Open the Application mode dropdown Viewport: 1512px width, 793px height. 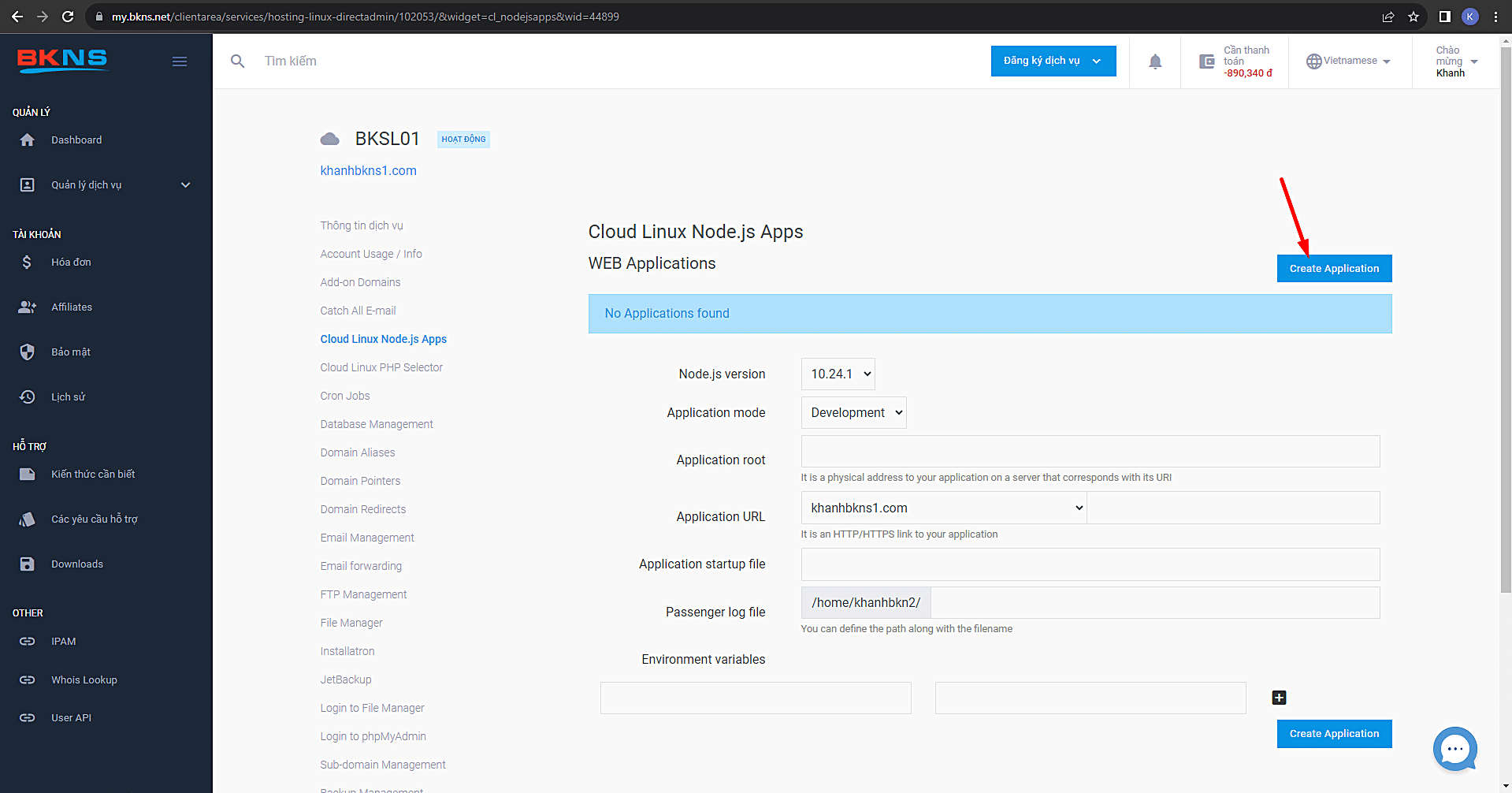[854, 413]
